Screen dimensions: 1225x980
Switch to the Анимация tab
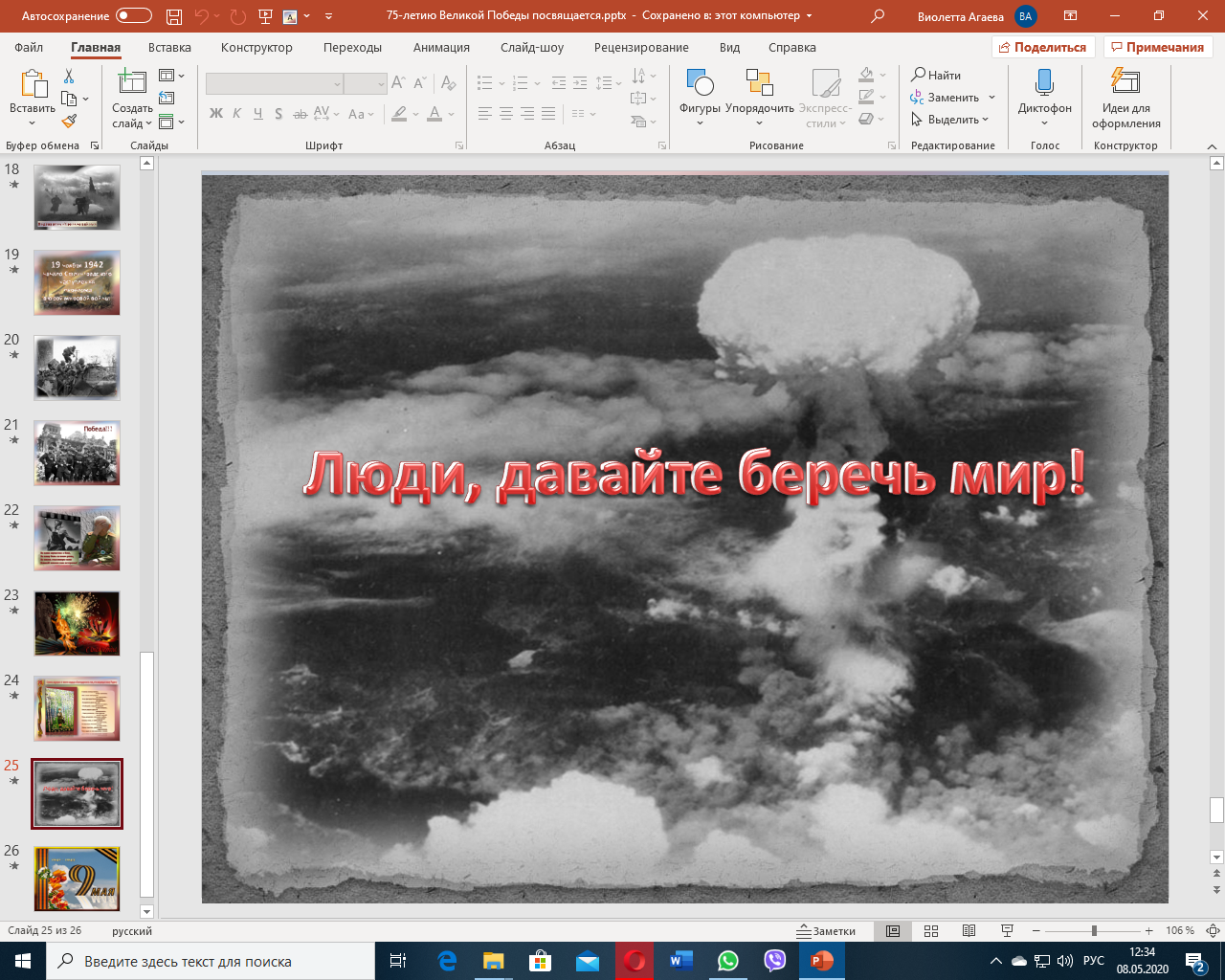click(441, 47)
